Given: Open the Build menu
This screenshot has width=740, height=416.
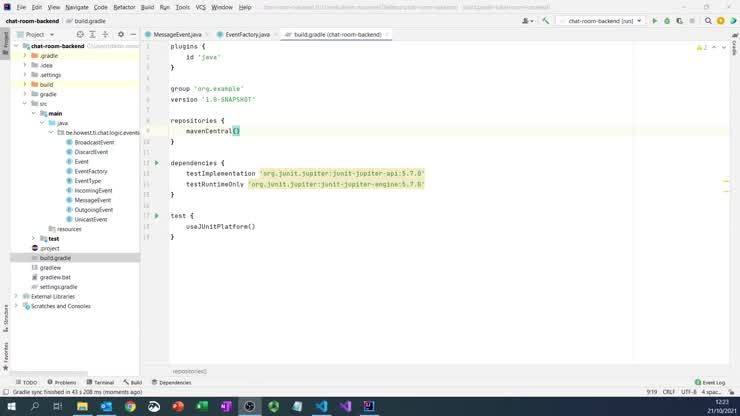Looking at the screenshot, I should tap(147, 7).
